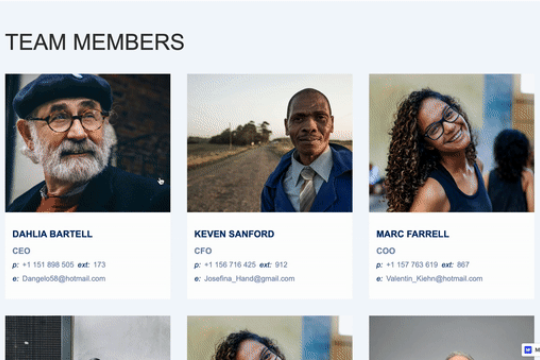
Task: Click the Marc Farrell name heading
Action: tap(413, 234)
